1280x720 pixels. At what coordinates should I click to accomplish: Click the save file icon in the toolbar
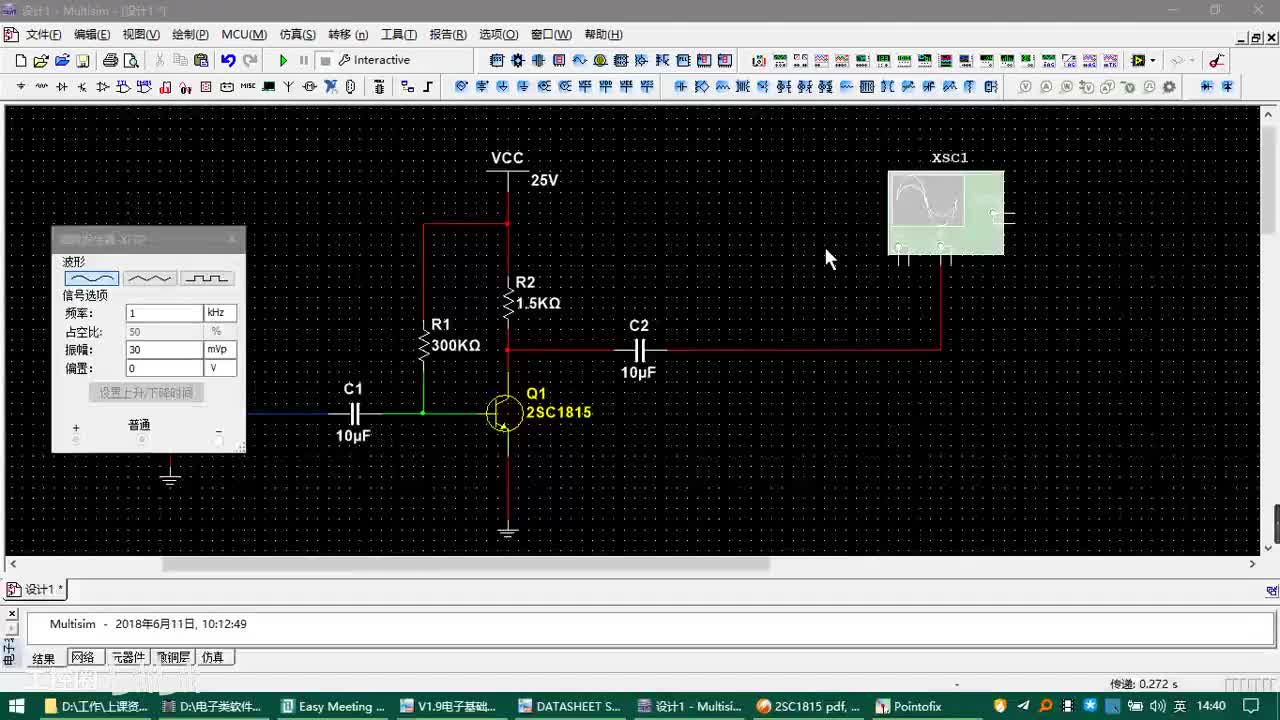(x=83, y=61)
